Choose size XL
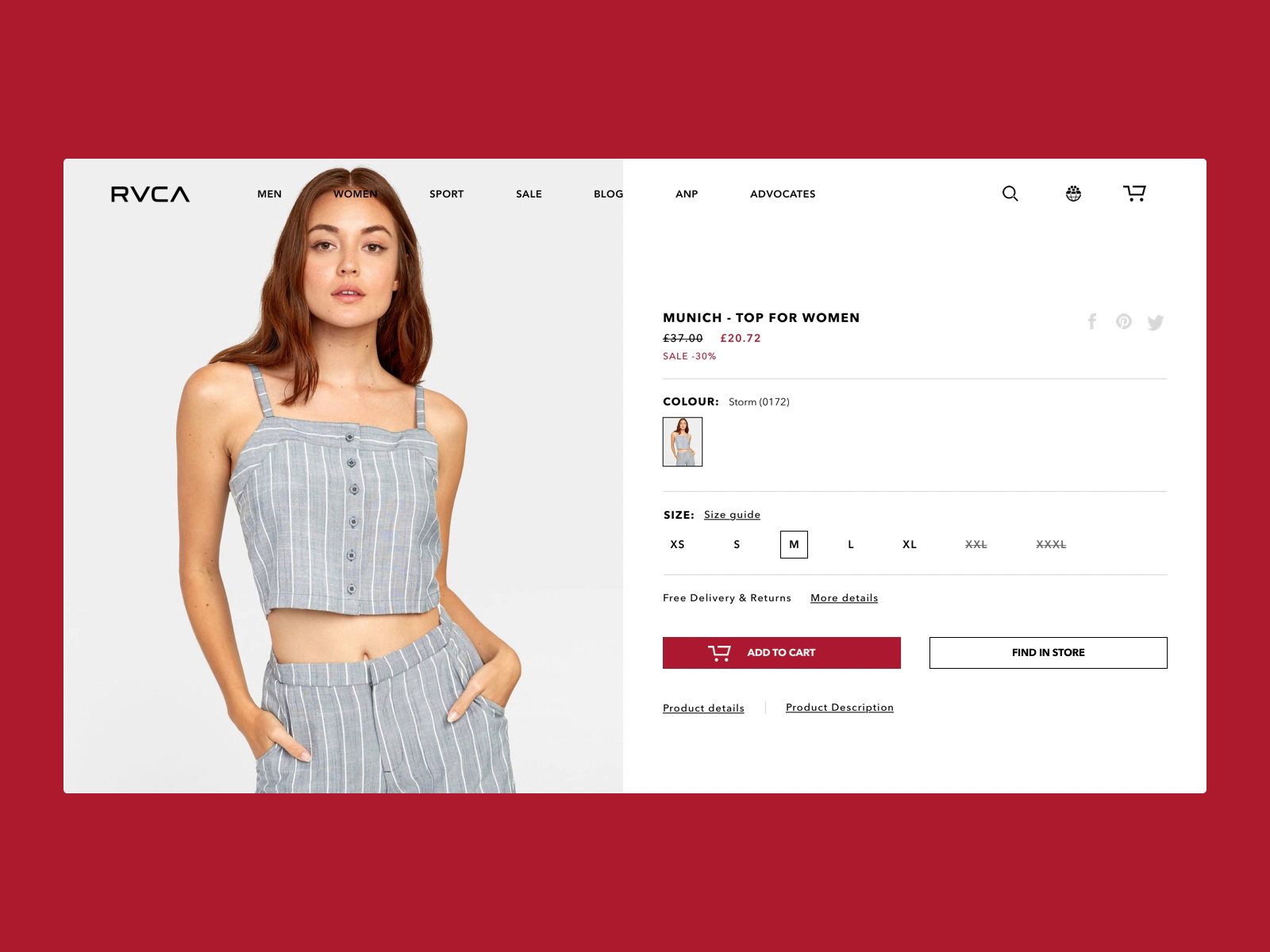The width and height of the screenshot is (1270, 952). pos(910,544)
